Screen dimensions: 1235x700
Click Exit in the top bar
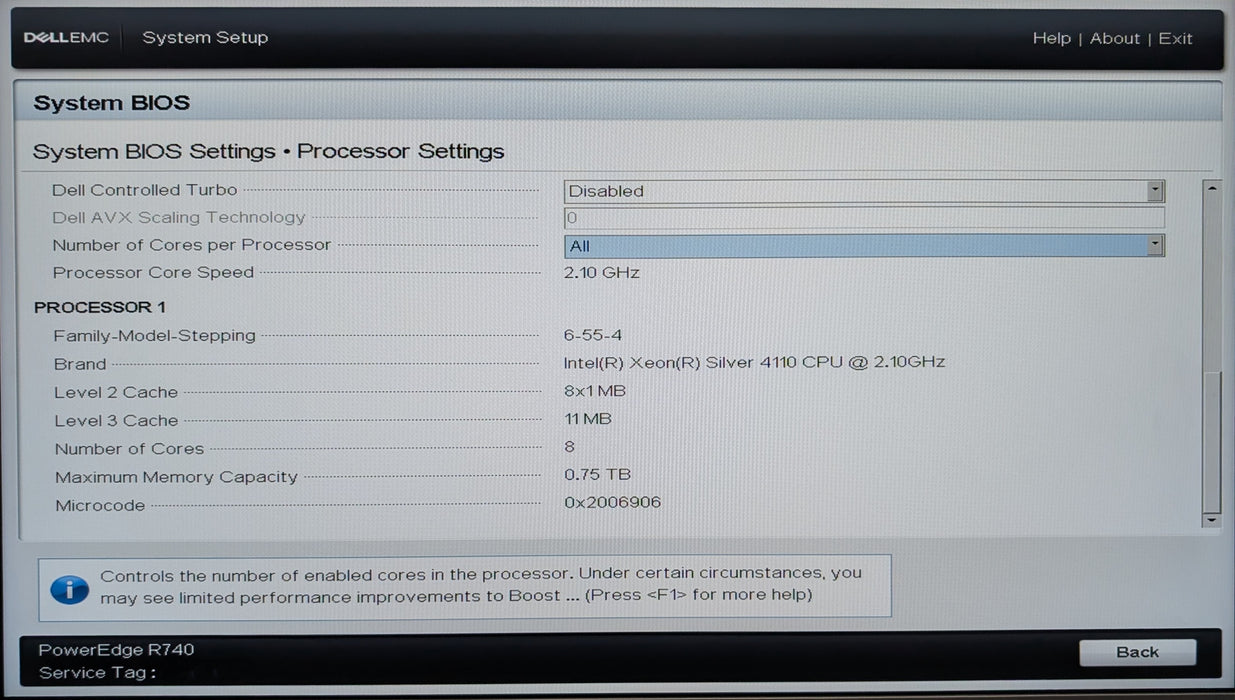click(x=1175, y=38)
